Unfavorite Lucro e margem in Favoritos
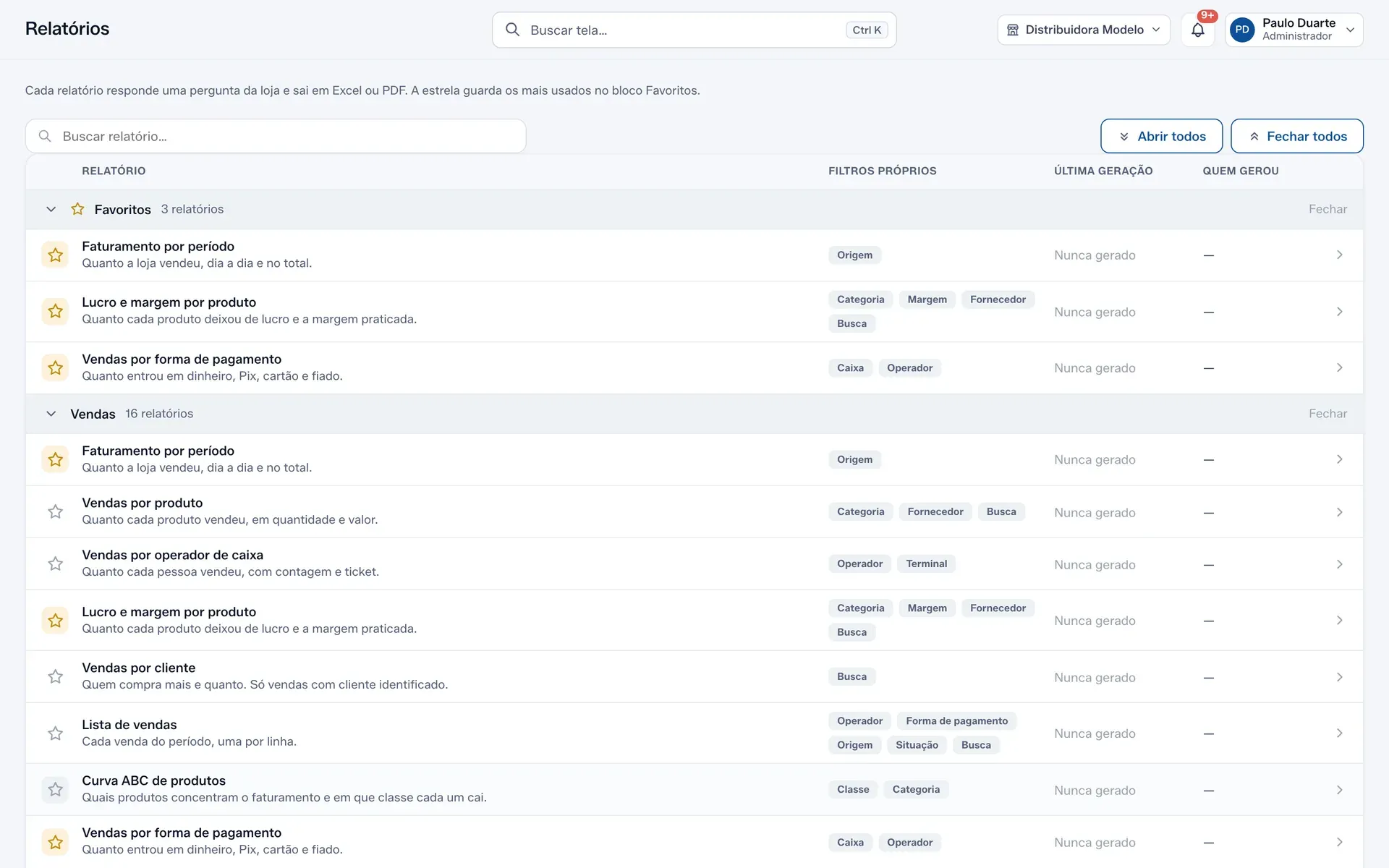 tap(55, 312)
